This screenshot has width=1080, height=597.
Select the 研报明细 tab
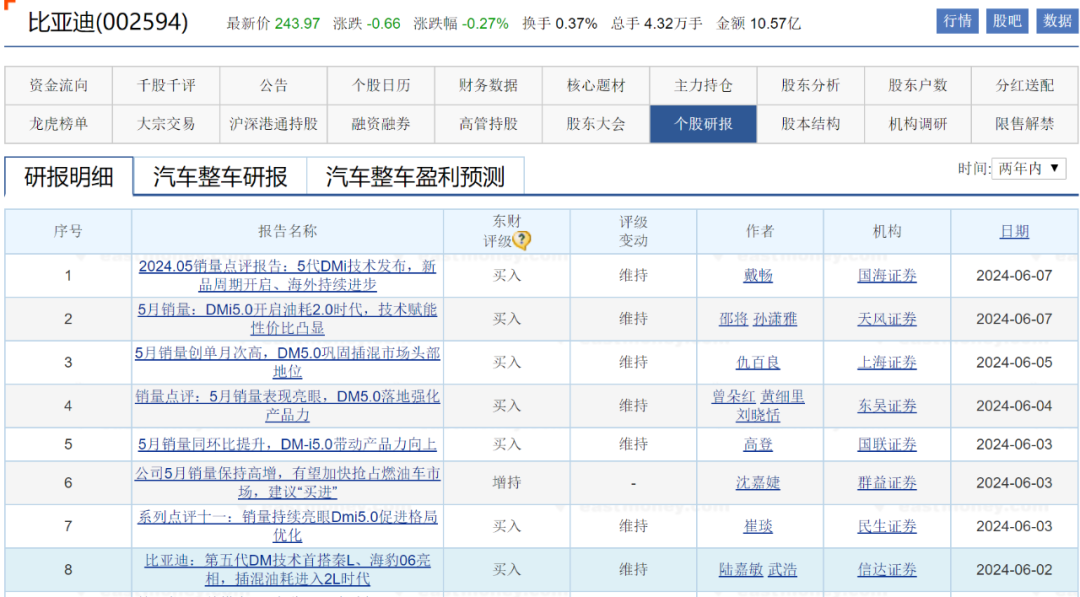coord(69,176)
